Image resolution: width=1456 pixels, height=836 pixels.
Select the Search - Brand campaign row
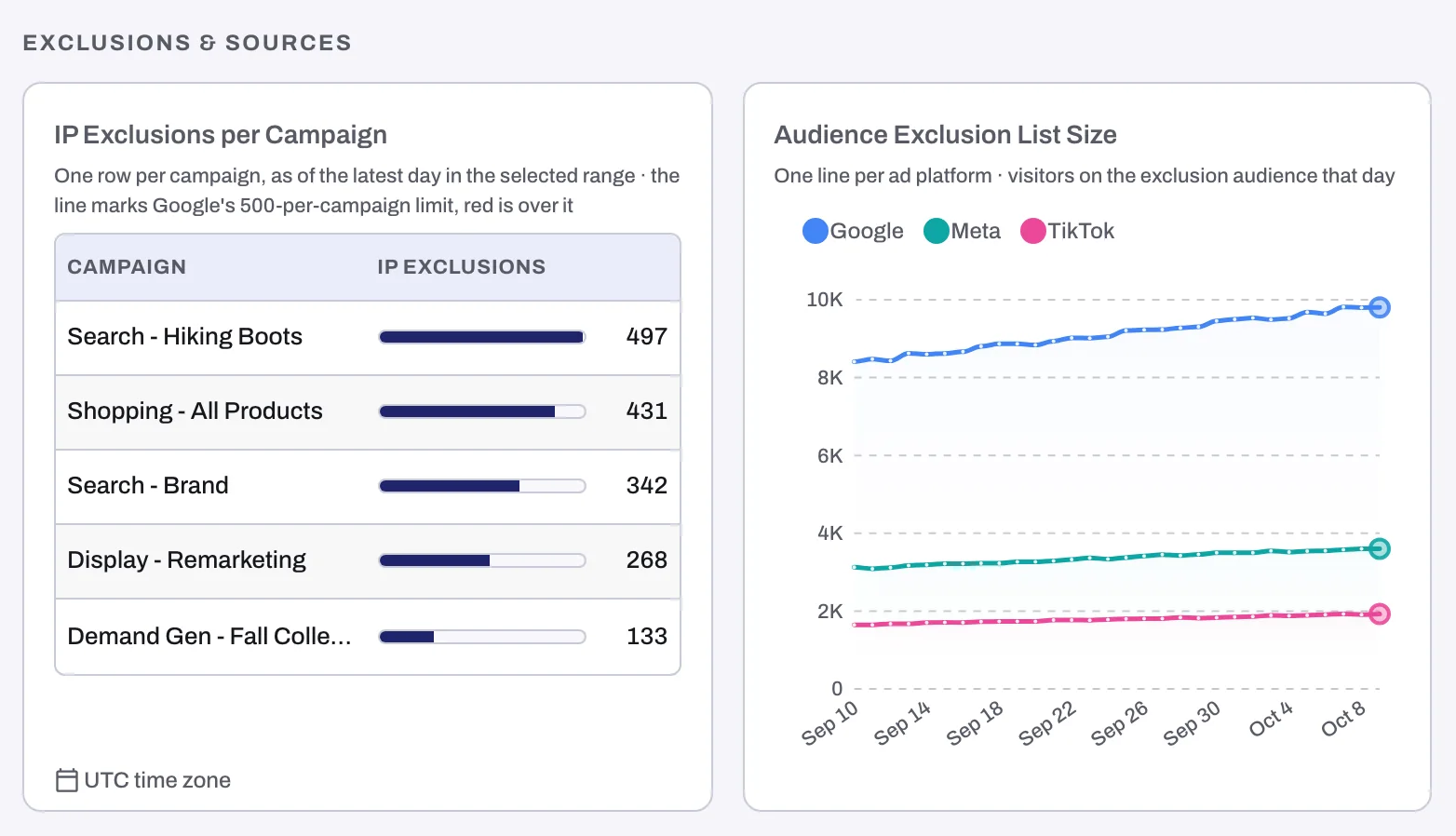click(x=368, y=487)
